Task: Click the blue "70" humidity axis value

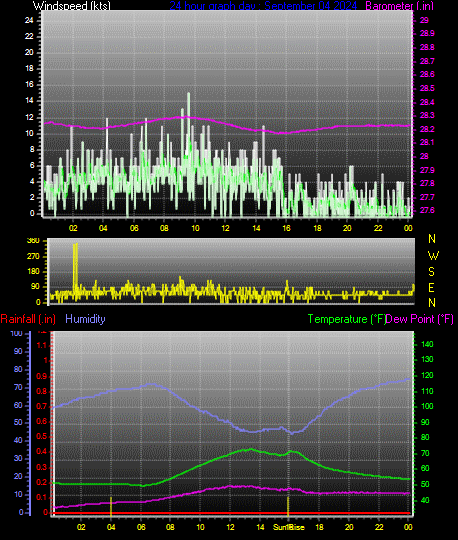Action: [18, 387]
